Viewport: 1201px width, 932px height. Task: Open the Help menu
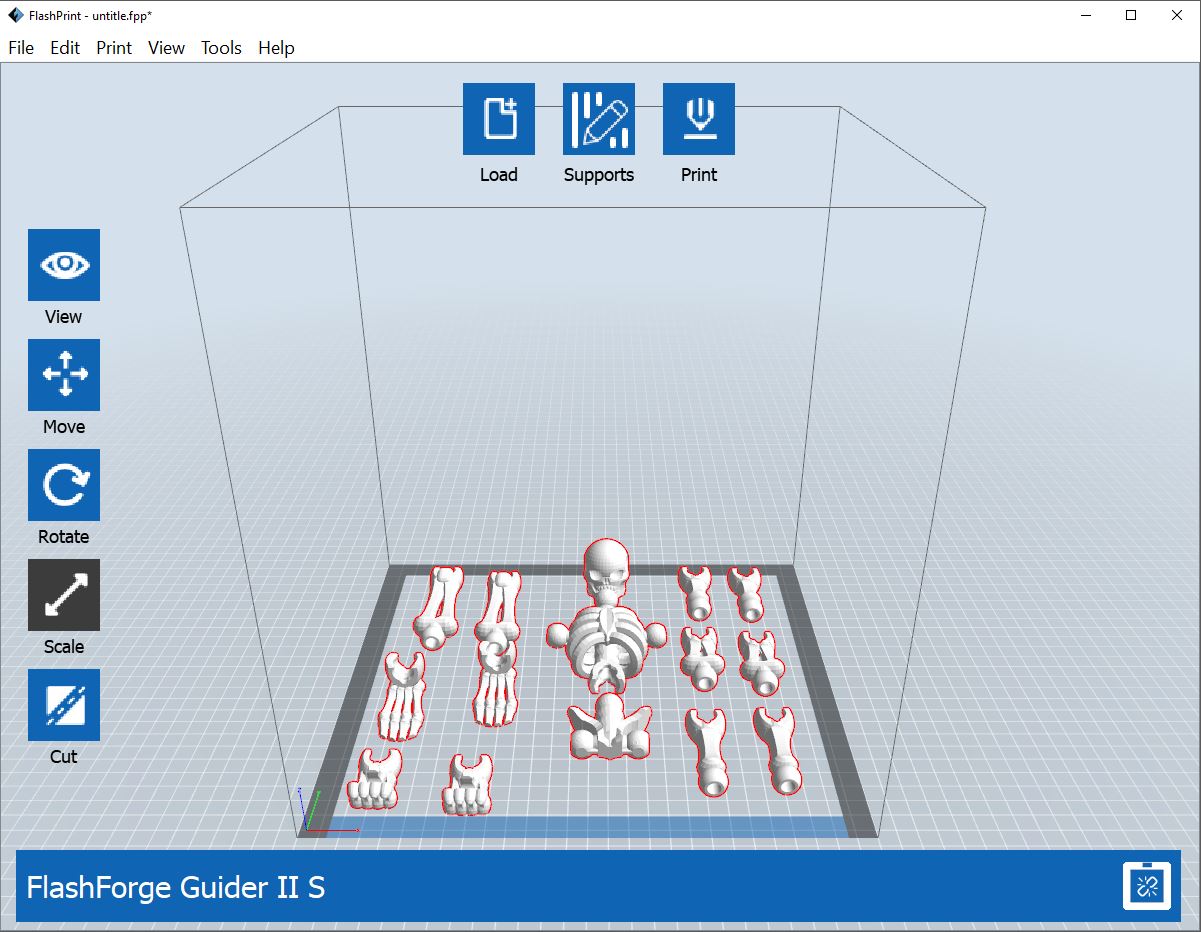(276, 48)
